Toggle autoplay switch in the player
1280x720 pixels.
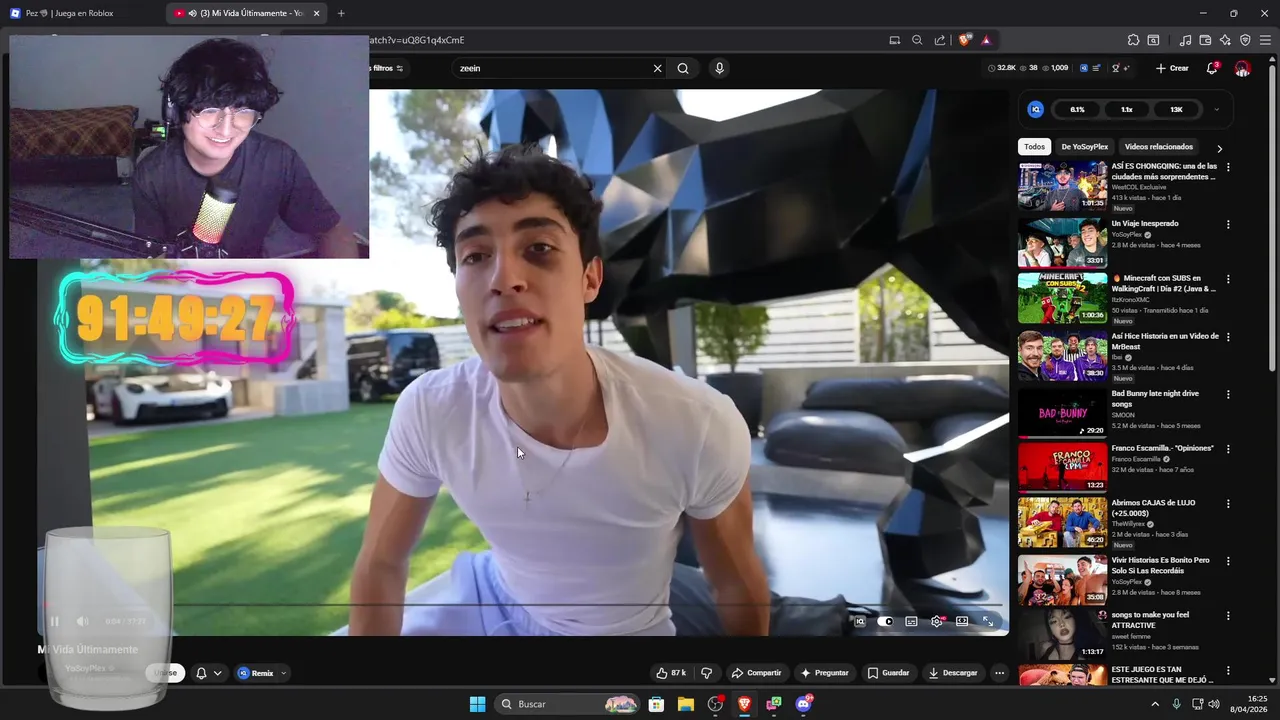tap(885, 621)
